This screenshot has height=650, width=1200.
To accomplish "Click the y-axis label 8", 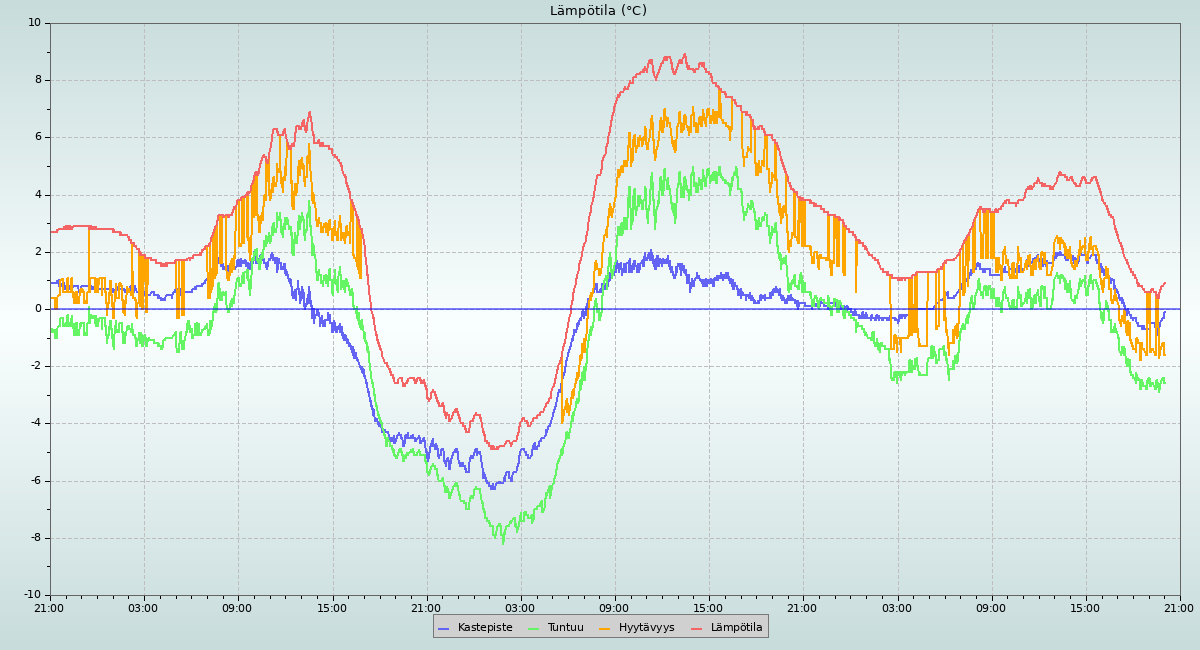I will (x=38, y=80).
